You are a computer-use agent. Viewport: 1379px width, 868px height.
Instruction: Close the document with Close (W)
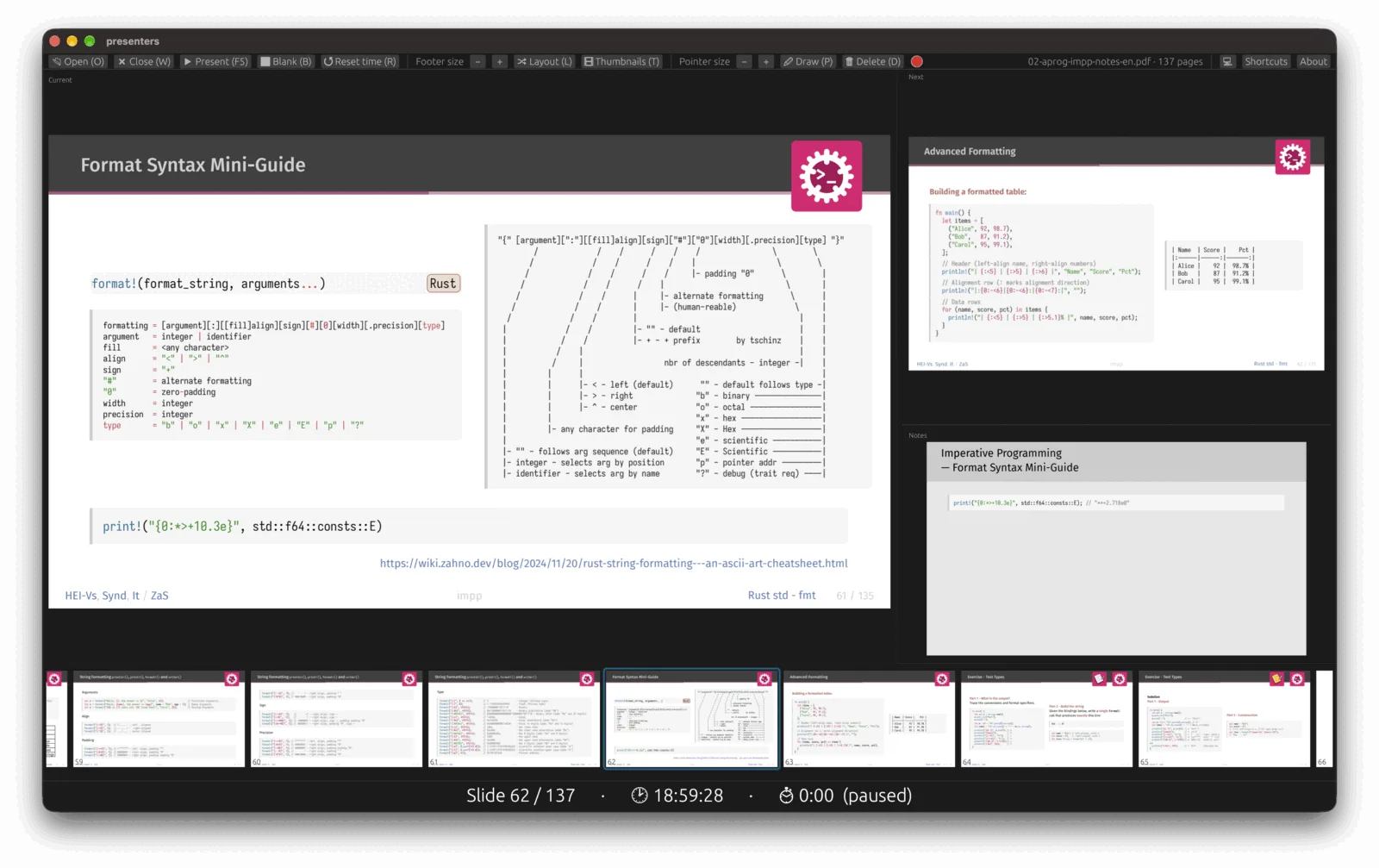tap(144, 61)
